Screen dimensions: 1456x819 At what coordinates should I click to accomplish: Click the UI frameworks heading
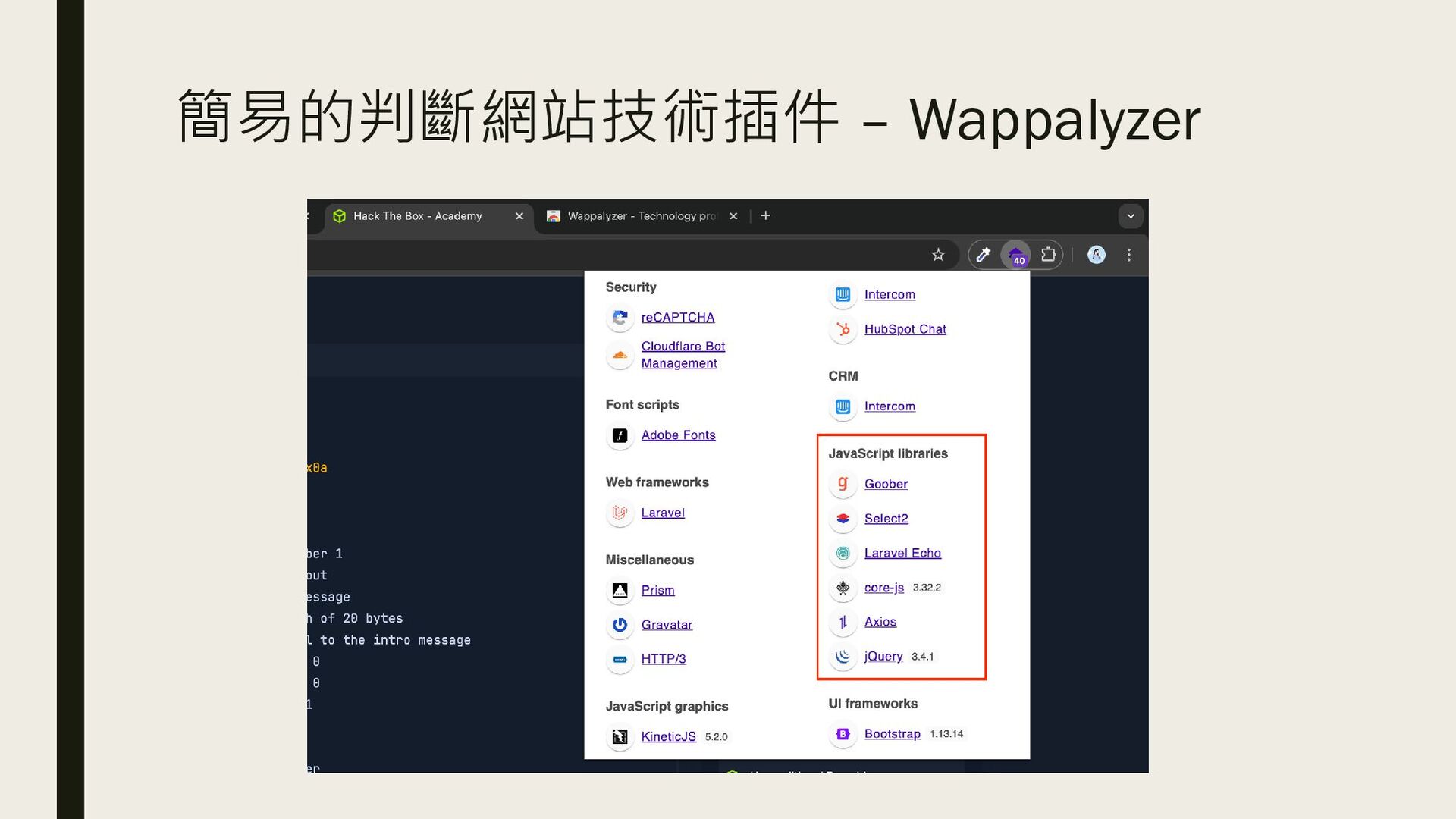(x=873, y=704)
